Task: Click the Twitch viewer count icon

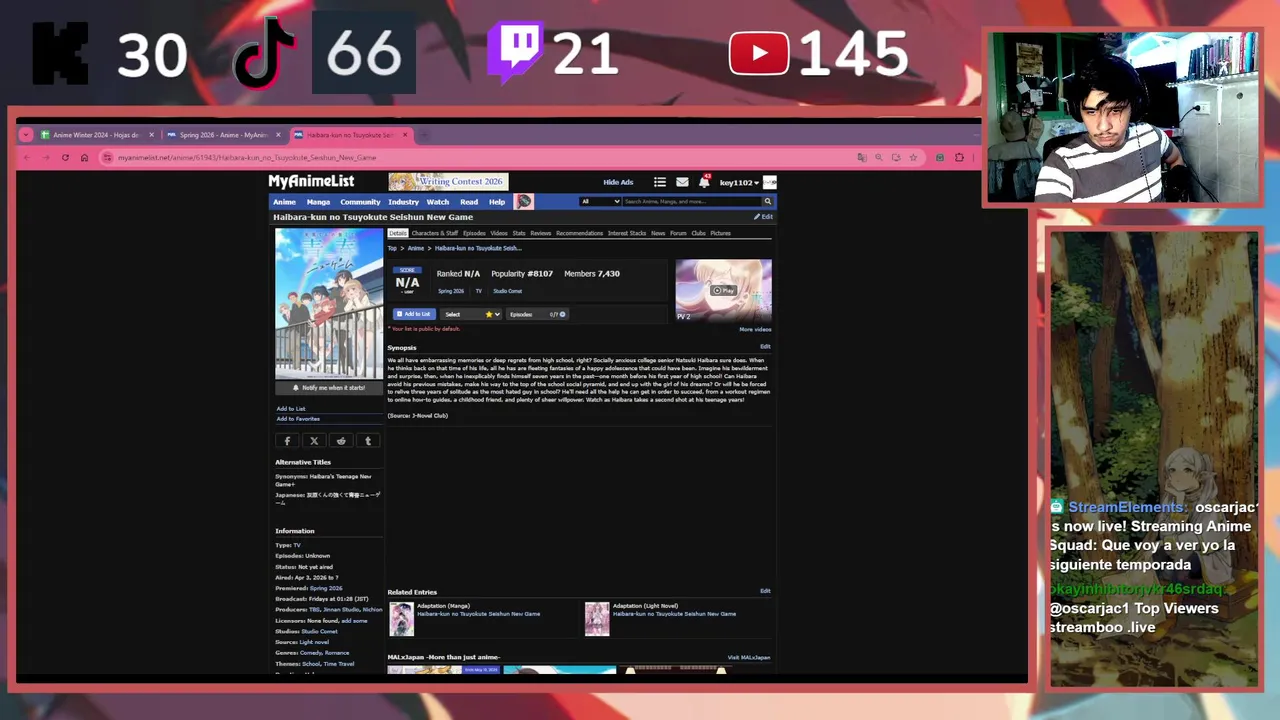Action: point(515,52)
